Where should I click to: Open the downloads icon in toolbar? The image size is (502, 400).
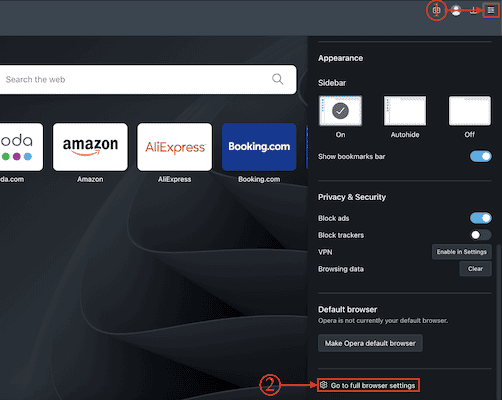(473, 11)
